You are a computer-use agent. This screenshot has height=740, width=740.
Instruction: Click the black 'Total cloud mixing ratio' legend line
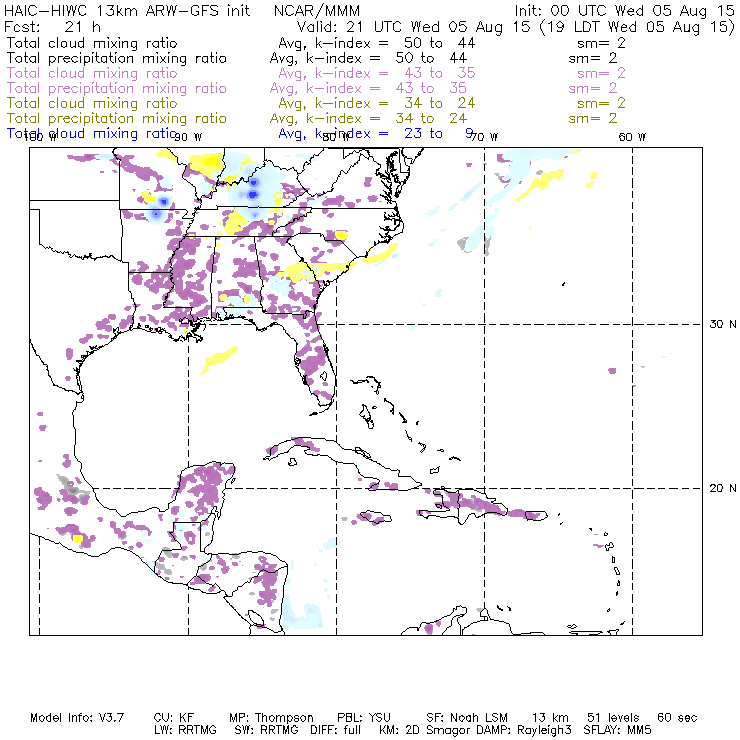(x=92, y=43)
